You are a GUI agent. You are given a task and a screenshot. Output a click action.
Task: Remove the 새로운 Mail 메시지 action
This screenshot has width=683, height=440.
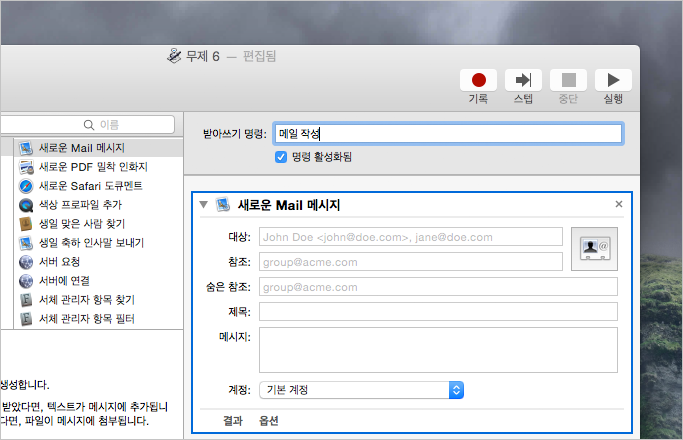coord(619,204)
